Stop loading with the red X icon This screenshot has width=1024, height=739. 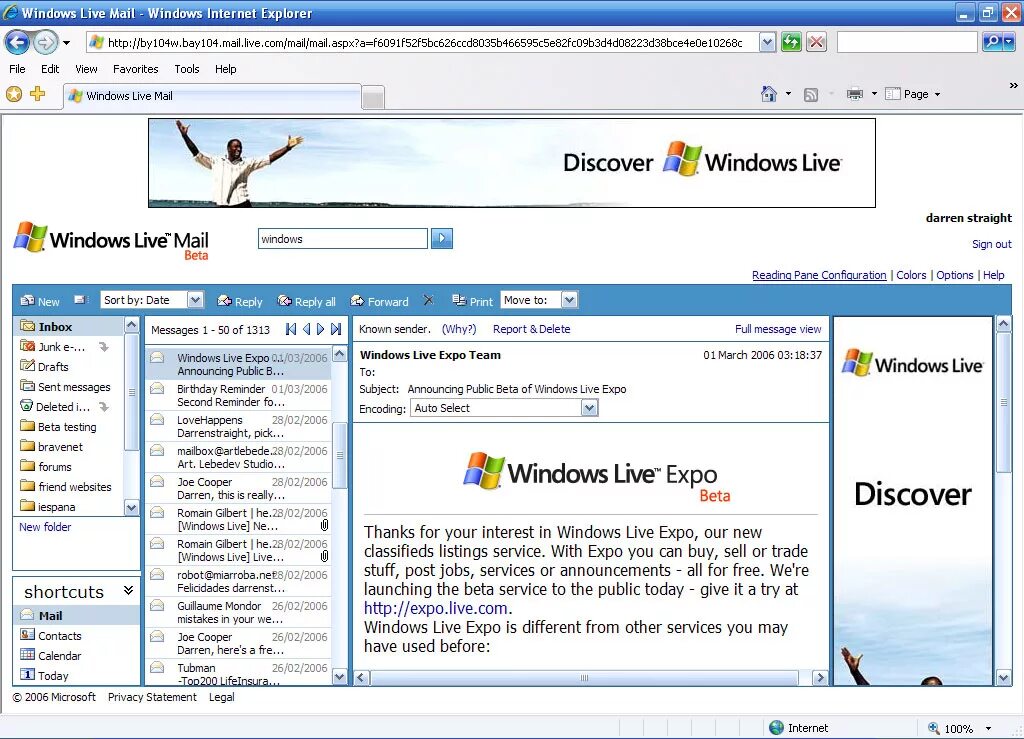pos(816,43)
